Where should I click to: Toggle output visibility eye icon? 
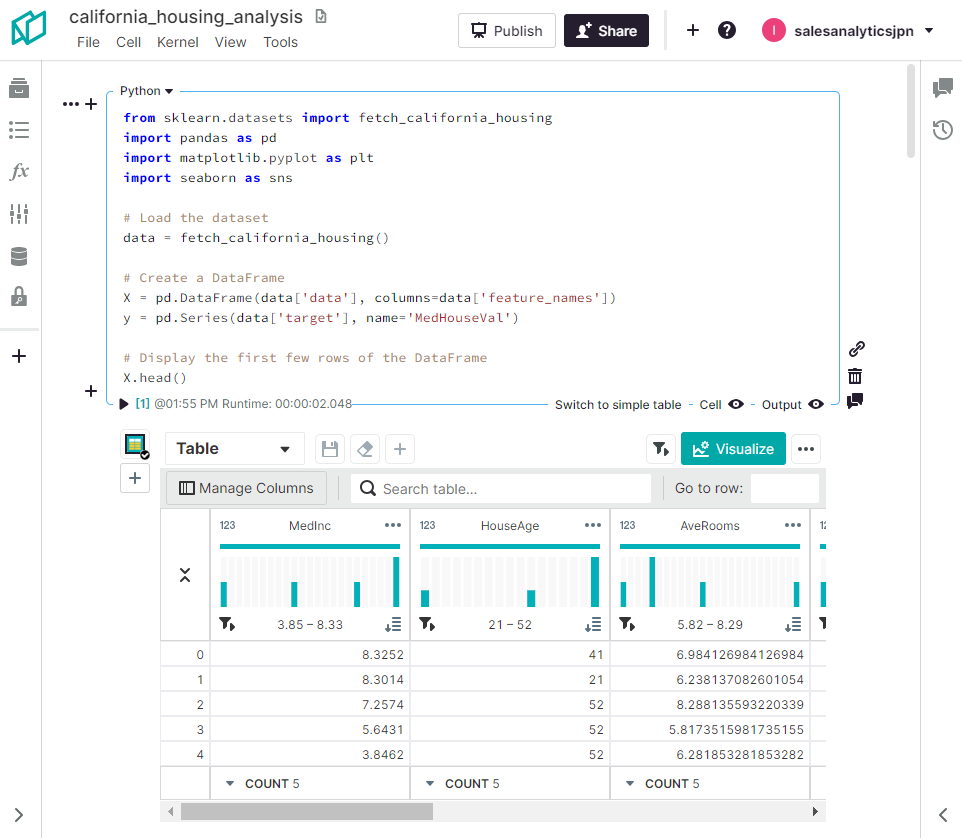click(816, 404)
